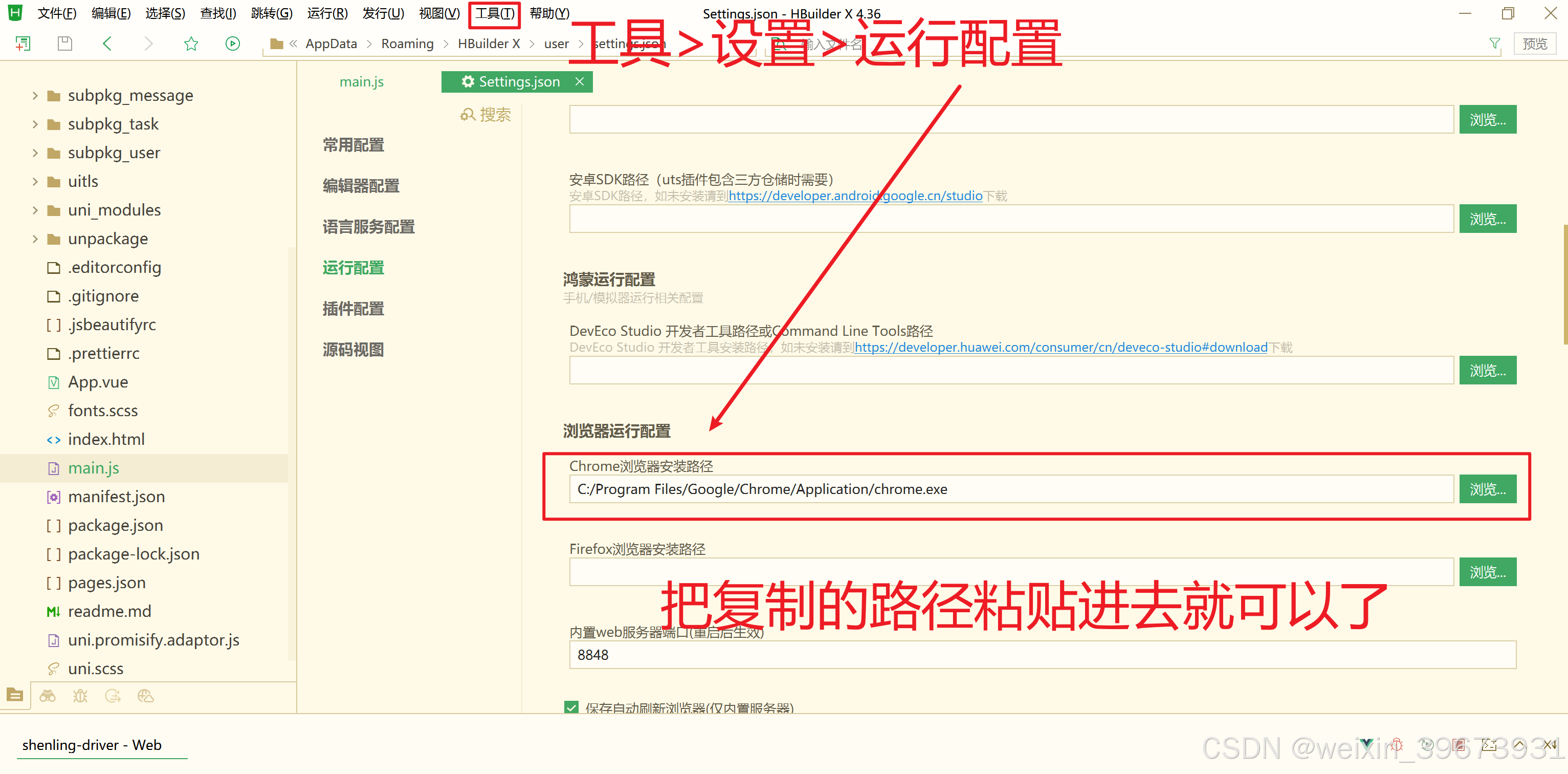This screenshot has width=1568, height=774.
Task: Click the save file toolbar icon
Action: (64, 44)
